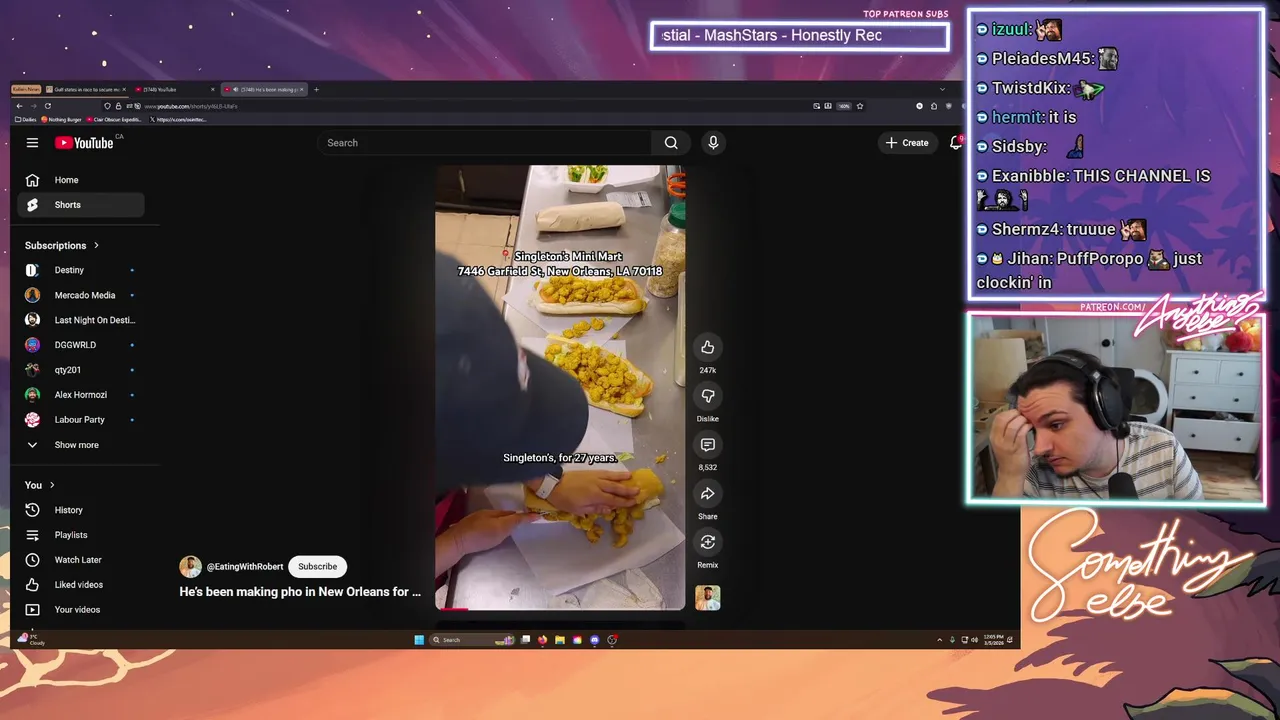The width and height of the screenshot is (1280, 720).
Task: Open Discord from the taskbar
Action: [x=594, y=640]
